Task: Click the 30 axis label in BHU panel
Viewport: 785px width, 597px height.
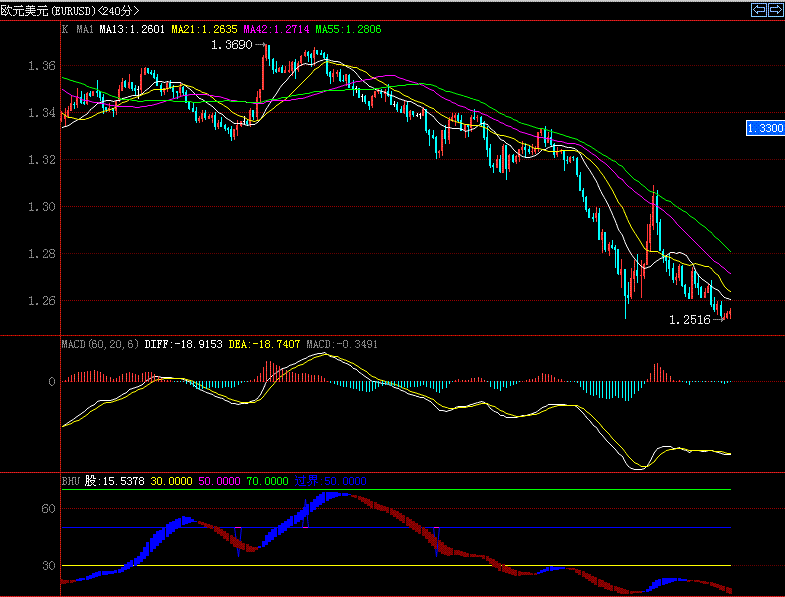Action: point(48,565)
